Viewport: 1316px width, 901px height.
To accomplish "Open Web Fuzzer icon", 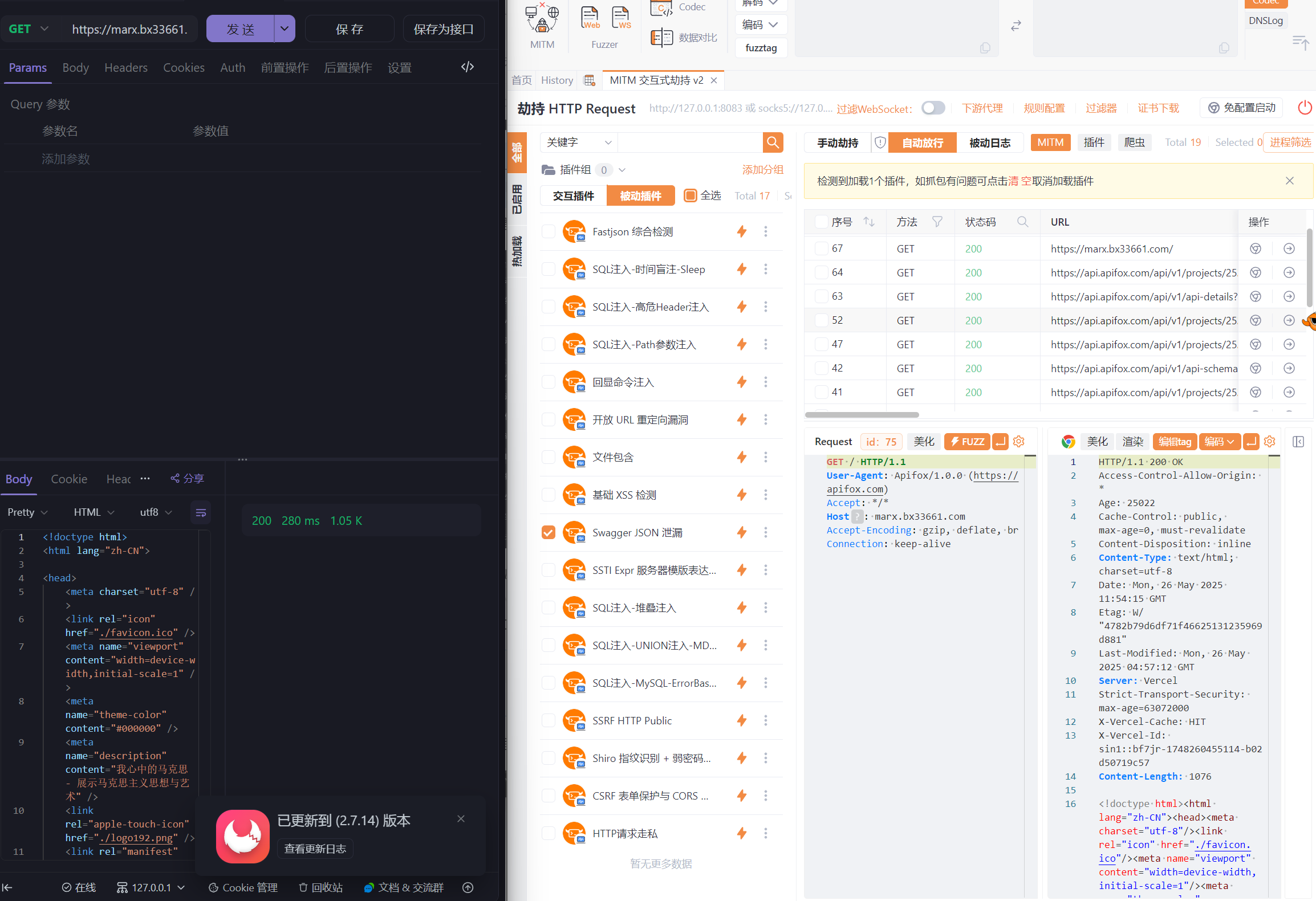I will [590, 18].
